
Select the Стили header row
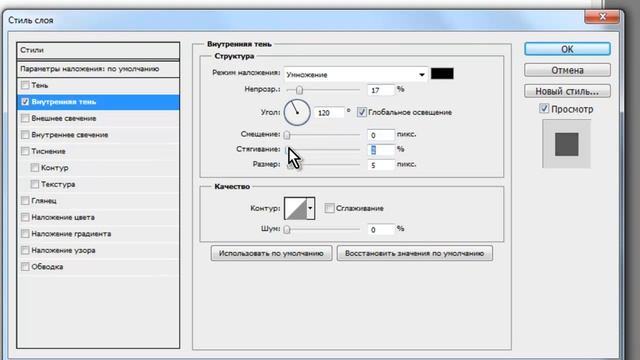coord(98,50)
